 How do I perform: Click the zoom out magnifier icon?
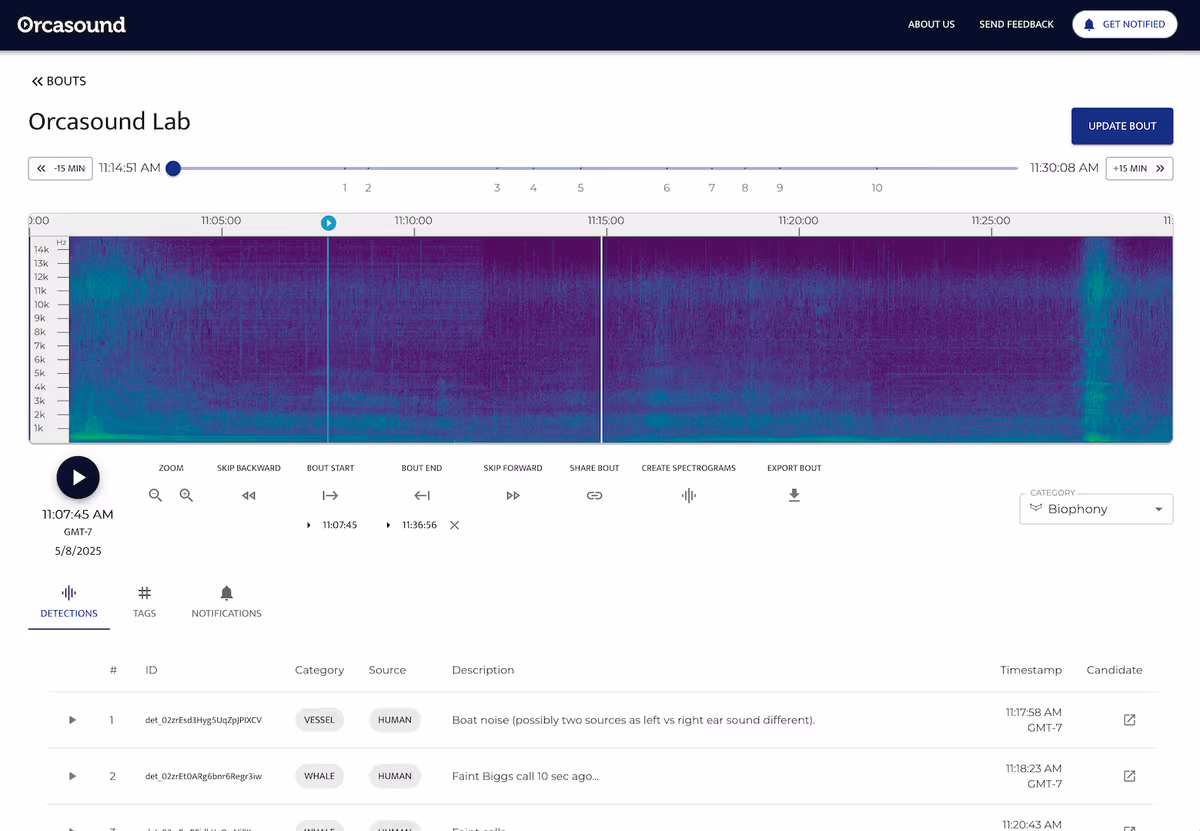click(x=155, y=495)
